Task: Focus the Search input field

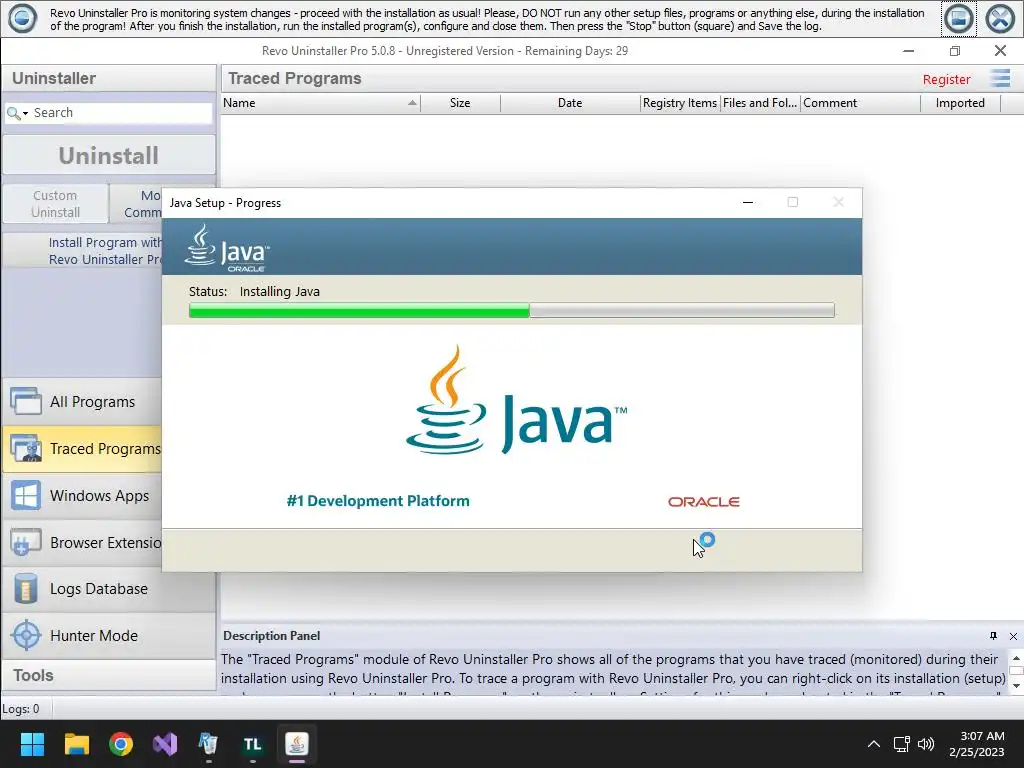Action: (121, 113)
